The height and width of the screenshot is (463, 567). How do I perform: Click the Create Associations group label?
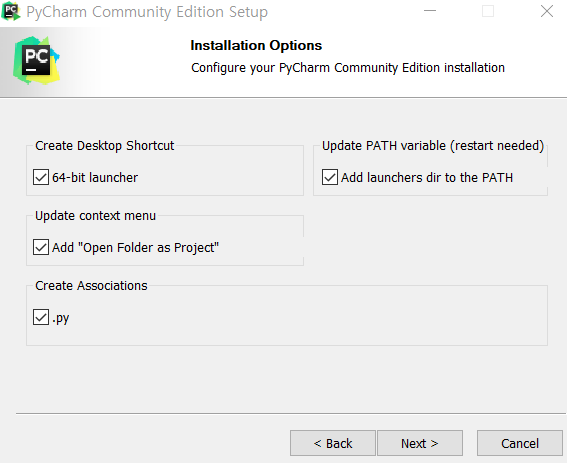coord(91,286)
